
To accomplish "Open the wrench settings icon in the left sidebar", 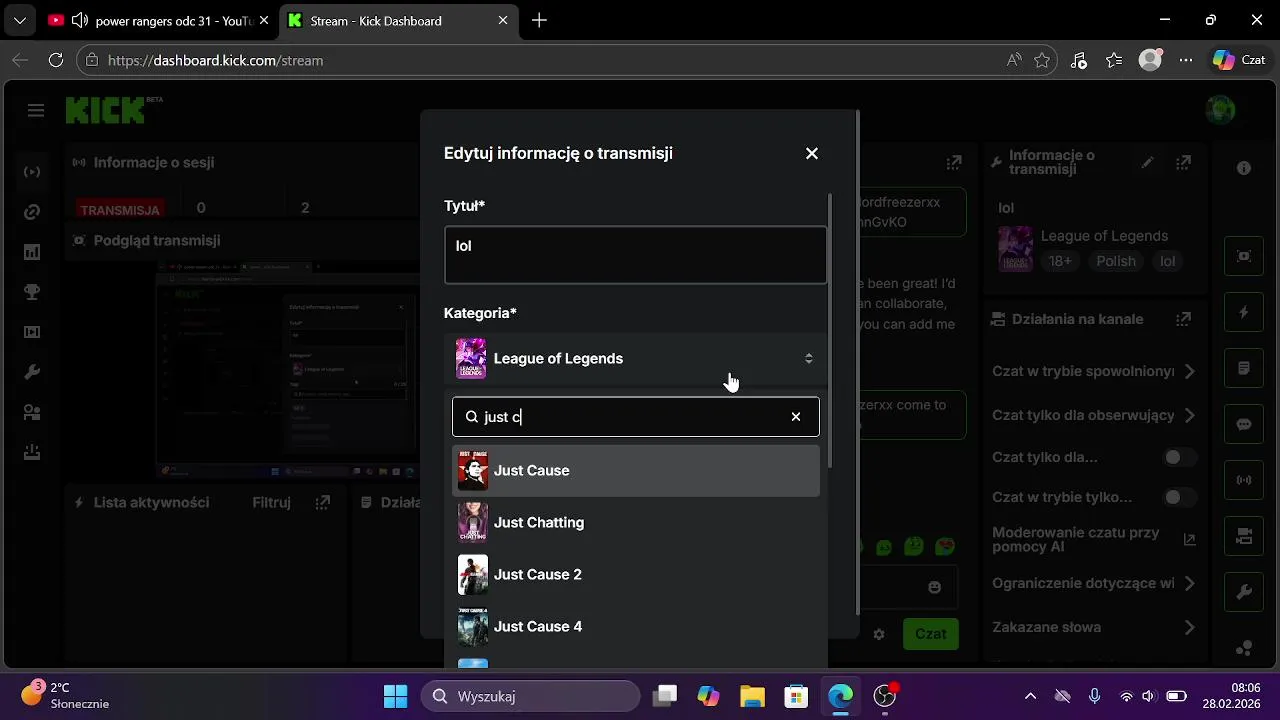I will point(32,372).
